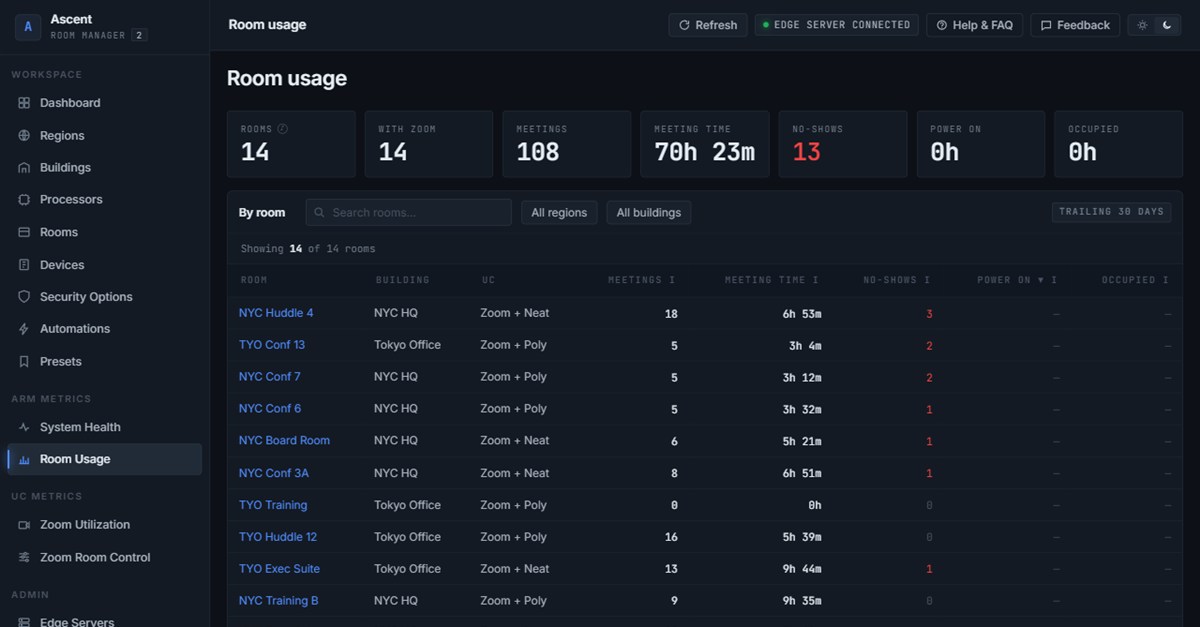Click the camera icon for Zoom Utilization
The image size is (1200, 627).
coord(24,525)
